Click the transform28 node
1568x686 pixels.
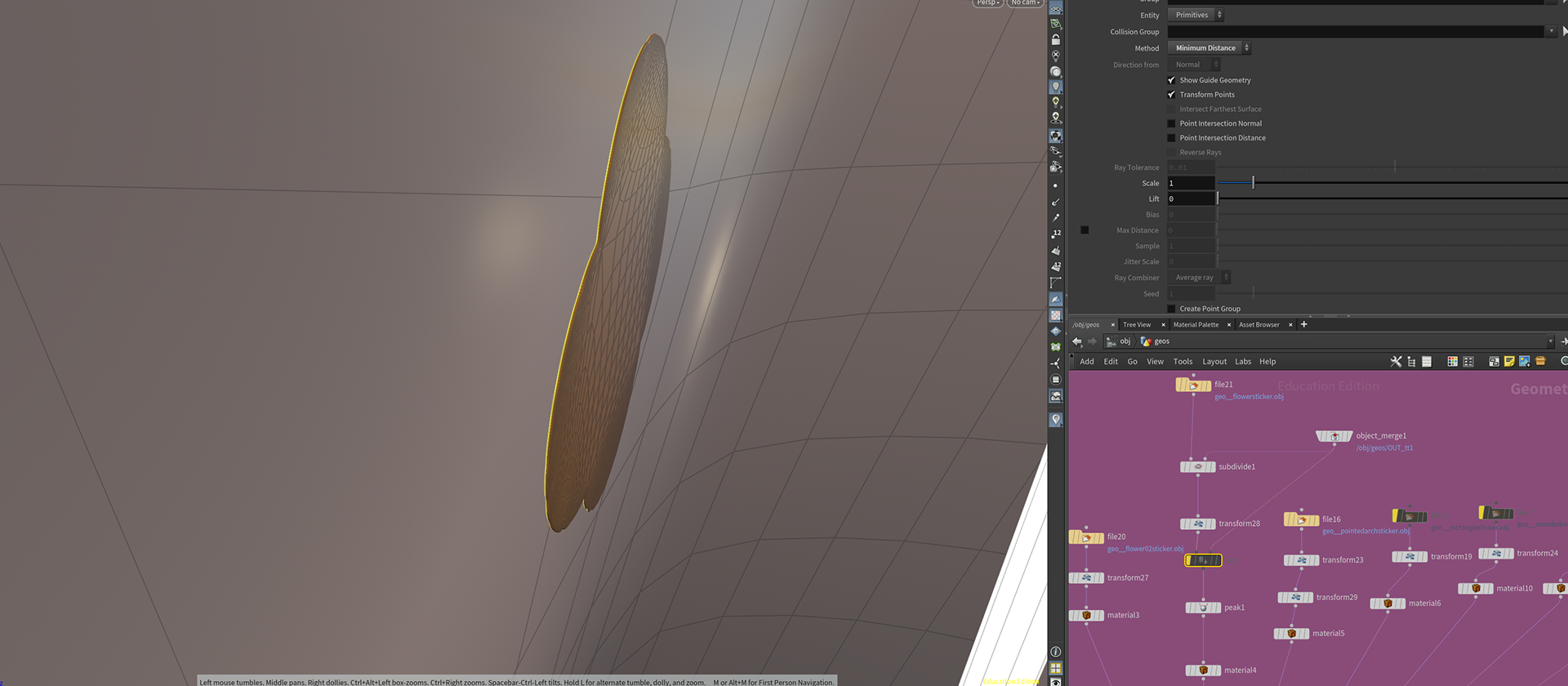(x=1198, y=523)
